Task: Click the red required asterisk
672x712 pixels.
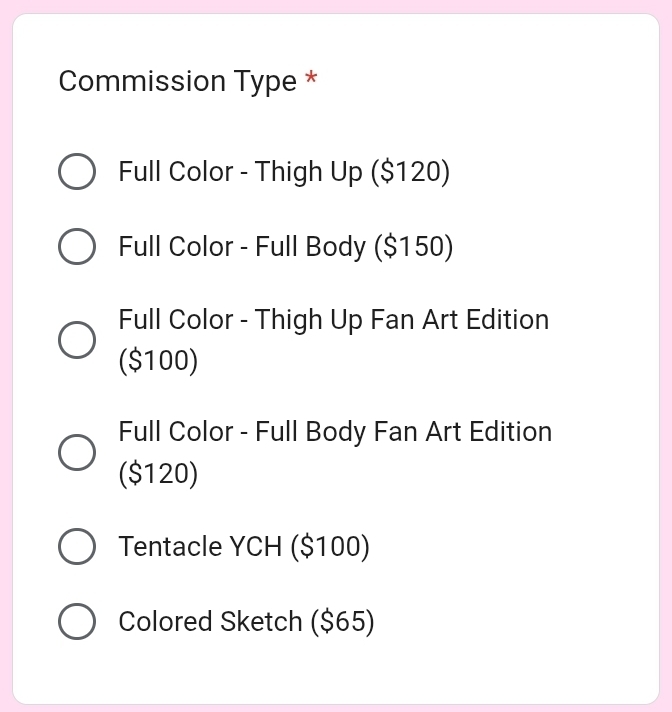Action: [x=311, y=80]
